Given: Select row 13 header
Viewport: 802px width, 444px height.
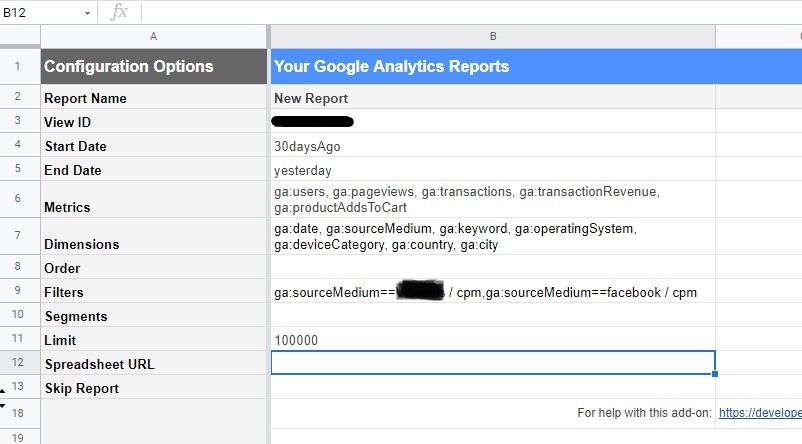Looking at the screenshot, I should coord(20,387).
